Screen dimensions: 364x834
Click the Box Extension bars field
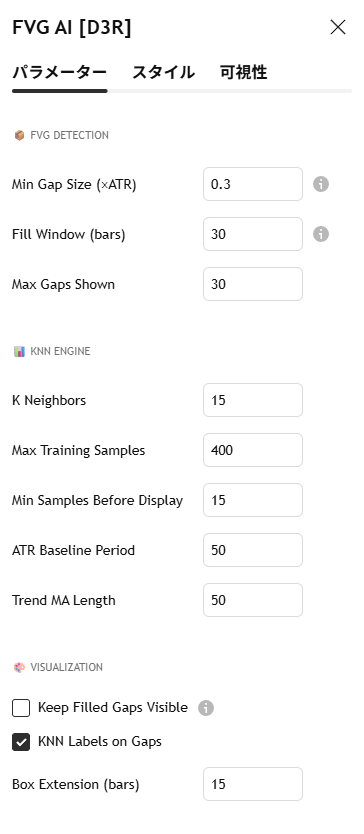(253, 784)
